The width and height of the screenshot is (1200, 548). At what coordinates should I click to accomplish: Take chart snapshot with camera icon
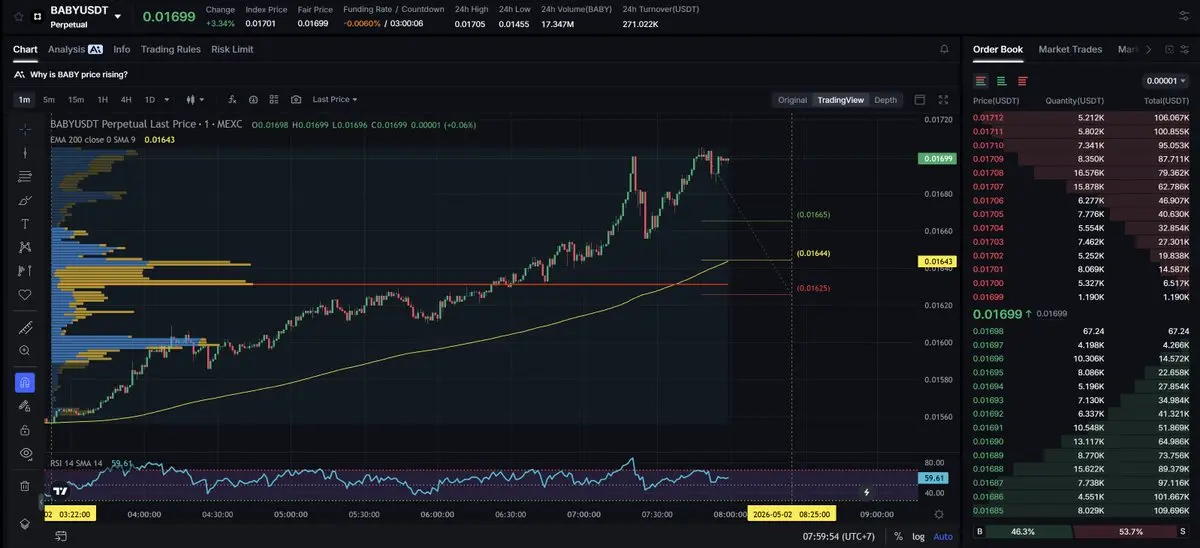coord(296,99)
